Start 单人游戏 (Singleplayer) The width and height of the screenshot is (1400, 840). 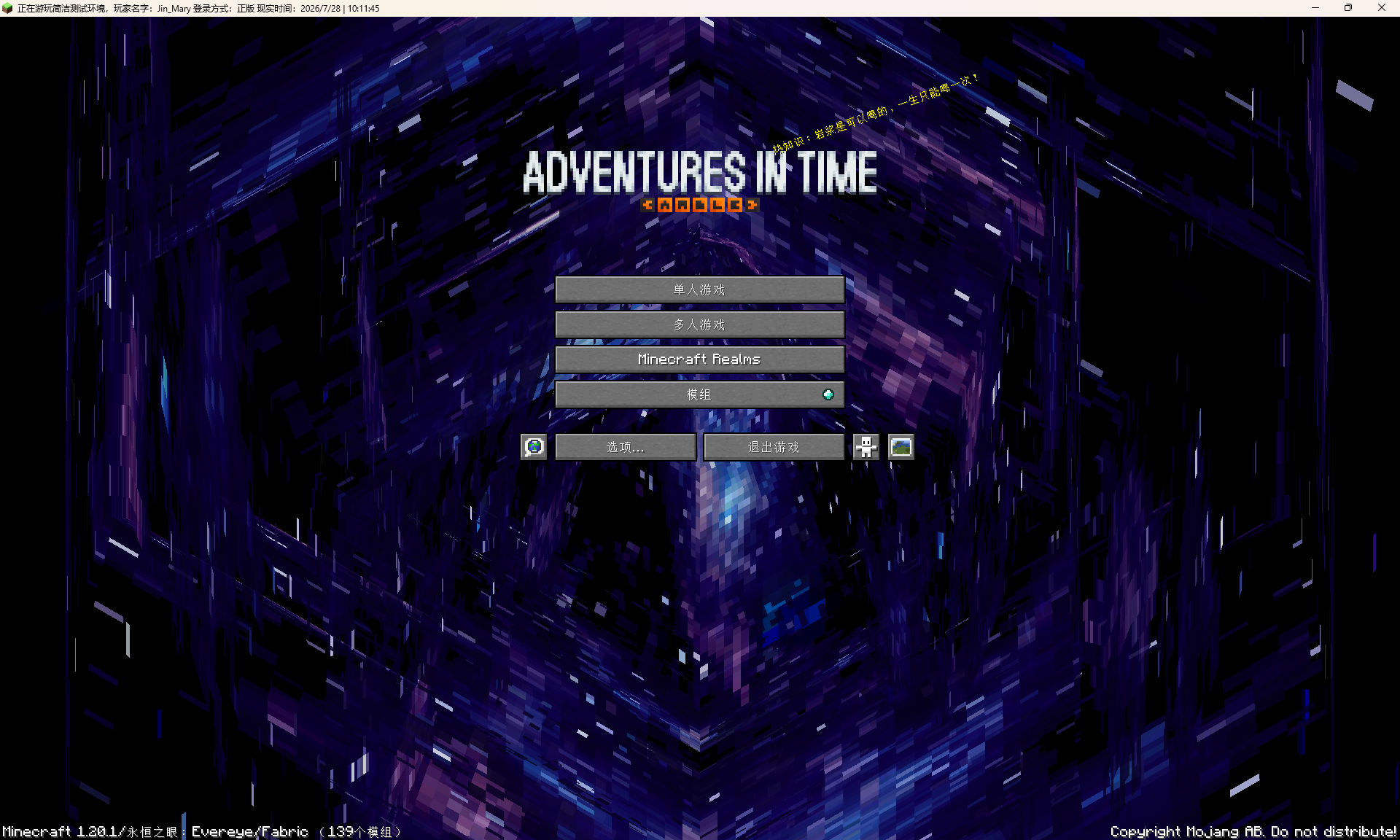700,289
